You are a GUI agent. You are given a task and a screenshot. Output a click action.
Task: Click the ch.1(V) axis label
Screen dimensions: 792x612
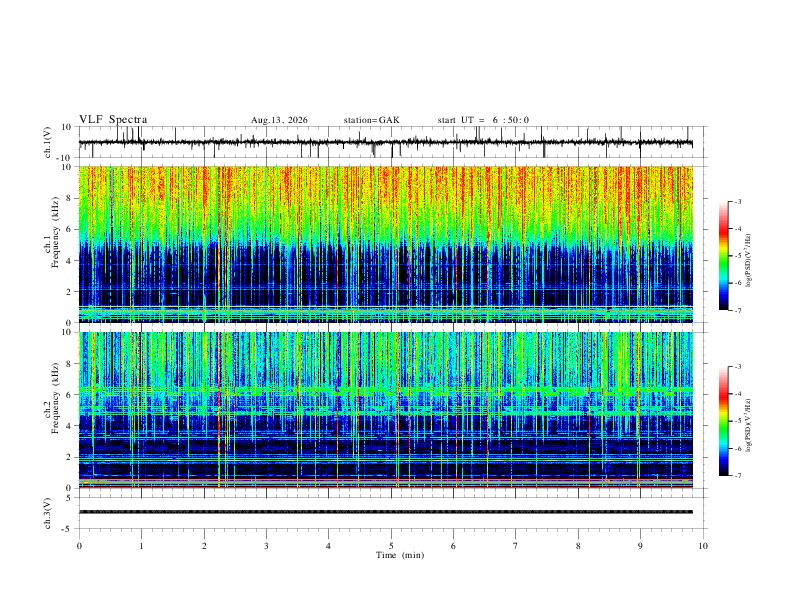point(47,142)
